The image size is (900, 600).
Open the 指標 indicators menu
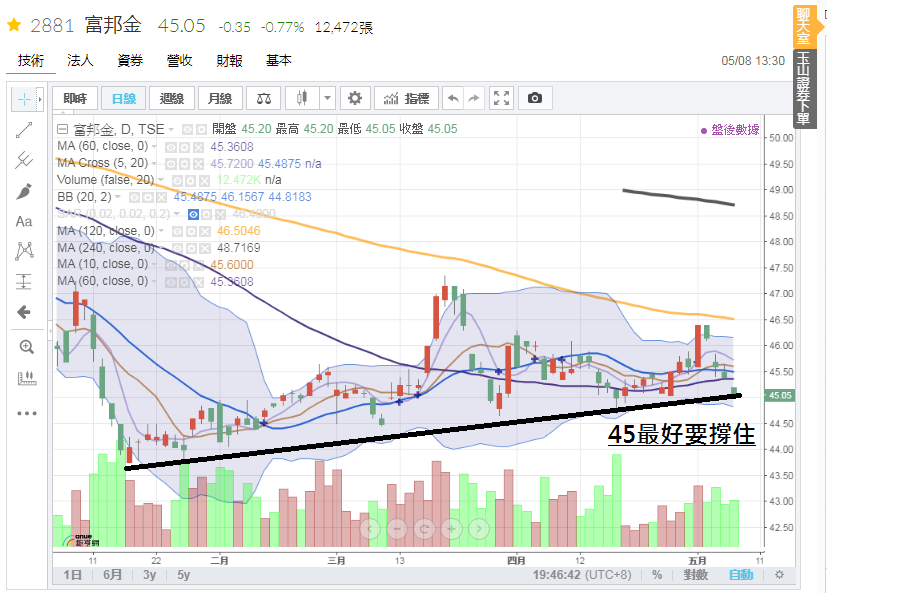point(406,98)
